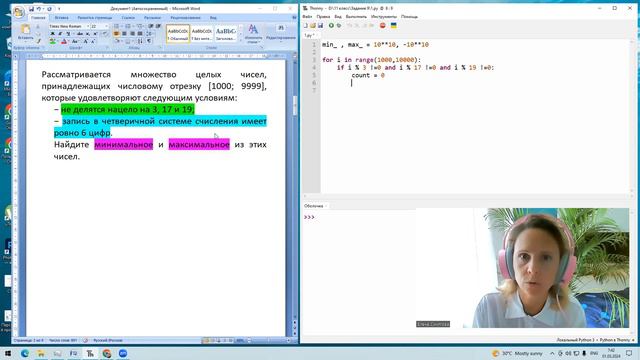This screenshot has height=360, width=640.
Task: Switch to the References ribbon tab
Action: pyautogui.click(x=128, y=18)
